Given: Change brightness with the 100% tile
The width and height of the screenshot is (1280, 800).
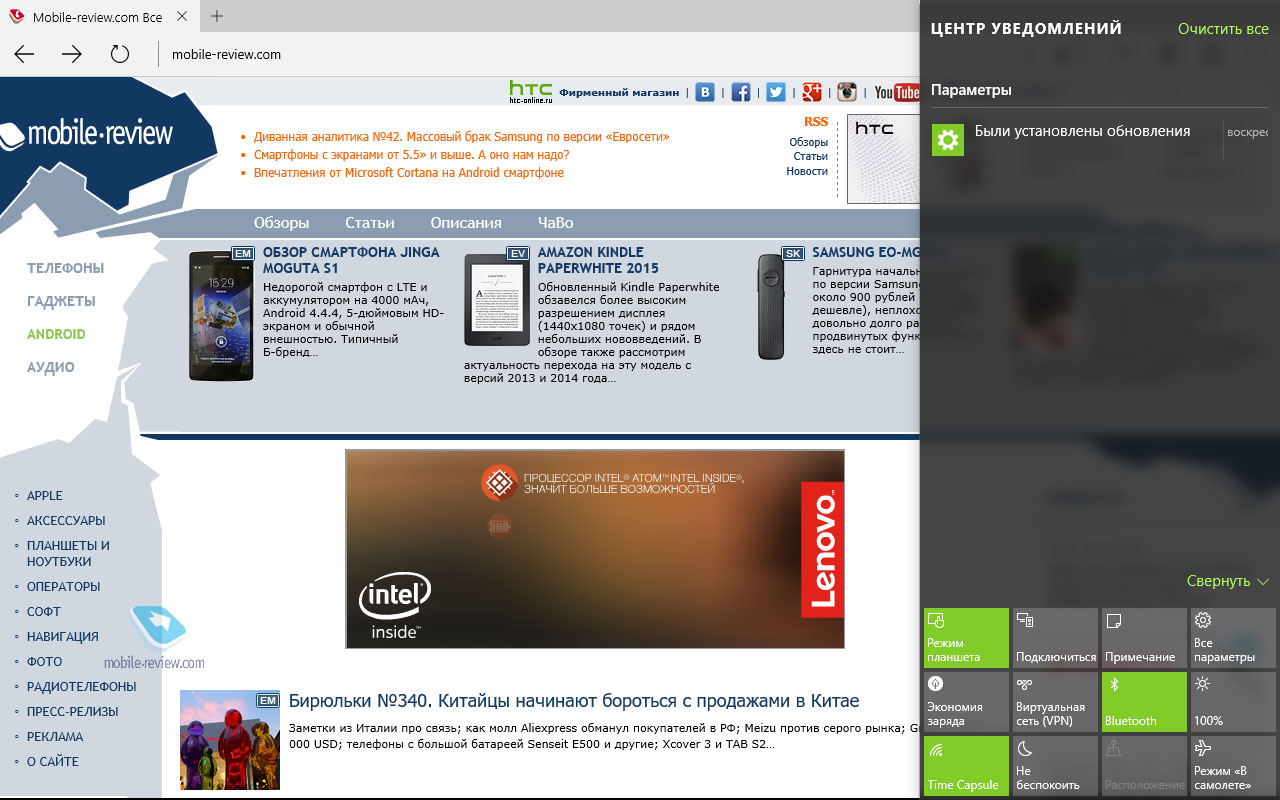Looking at the screenshot, I should 1233,702.
